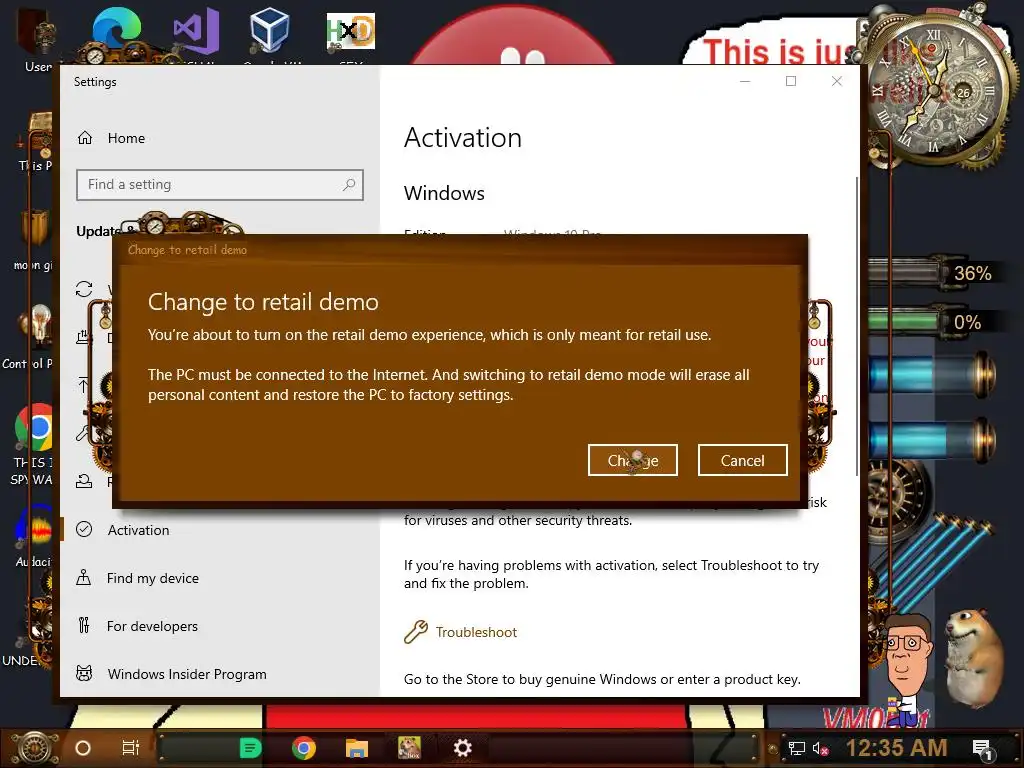Open the Troubleshoot link
The image size is (1024, 768).
coord(476,632)
